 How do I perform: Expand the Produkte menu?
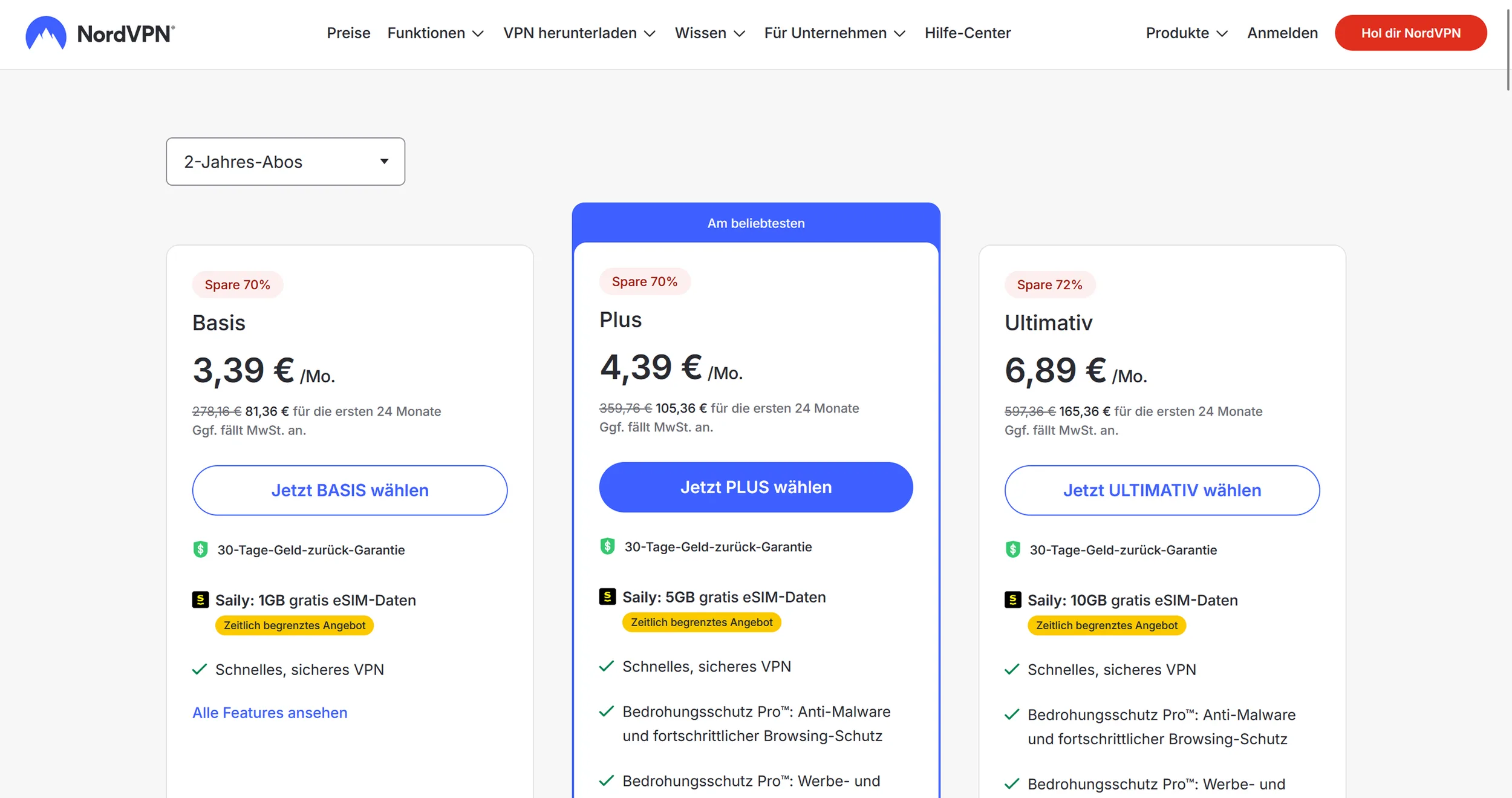click(x=1187, y=33)
